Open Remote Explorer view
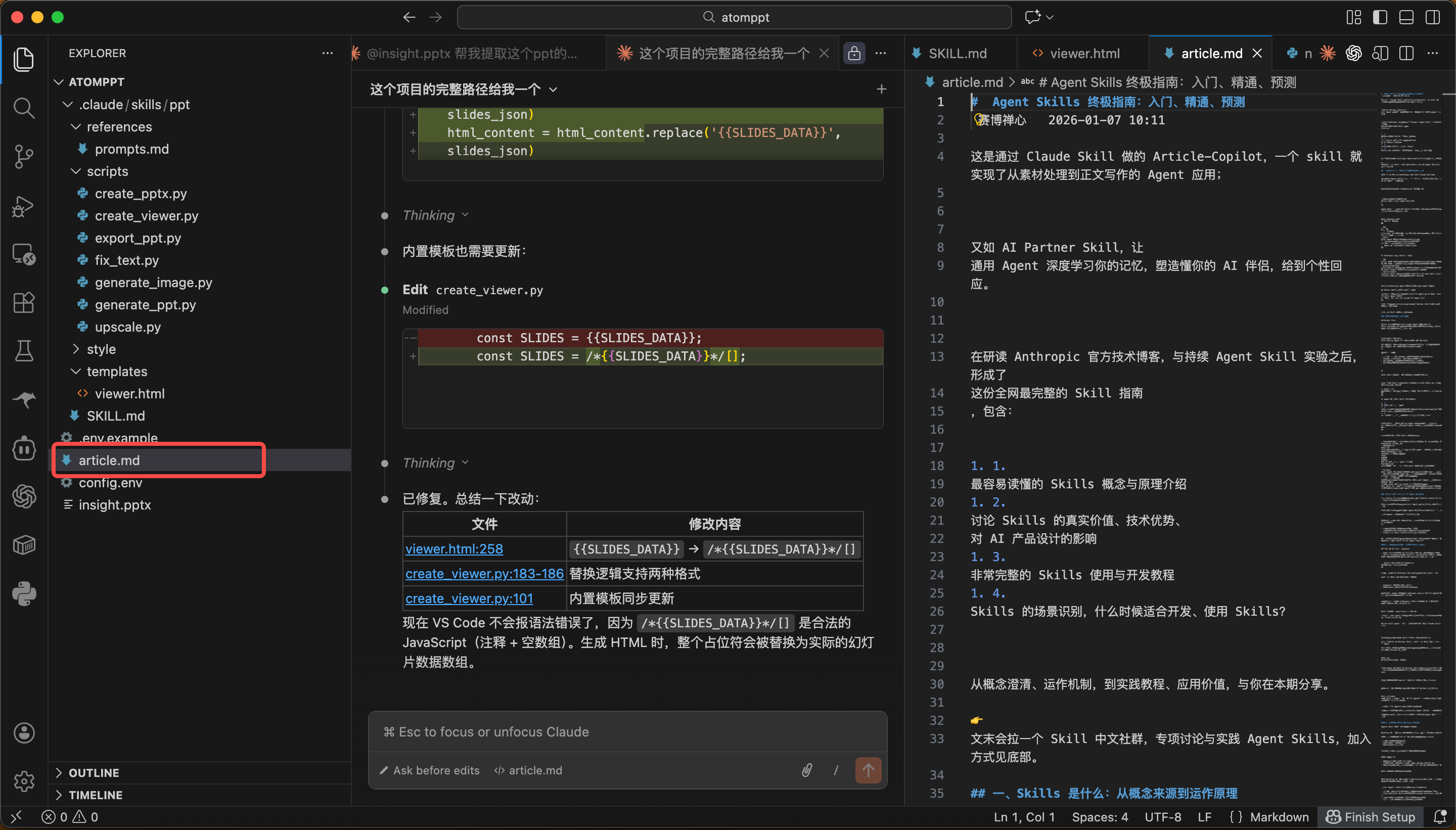 (x=23, y=254)
